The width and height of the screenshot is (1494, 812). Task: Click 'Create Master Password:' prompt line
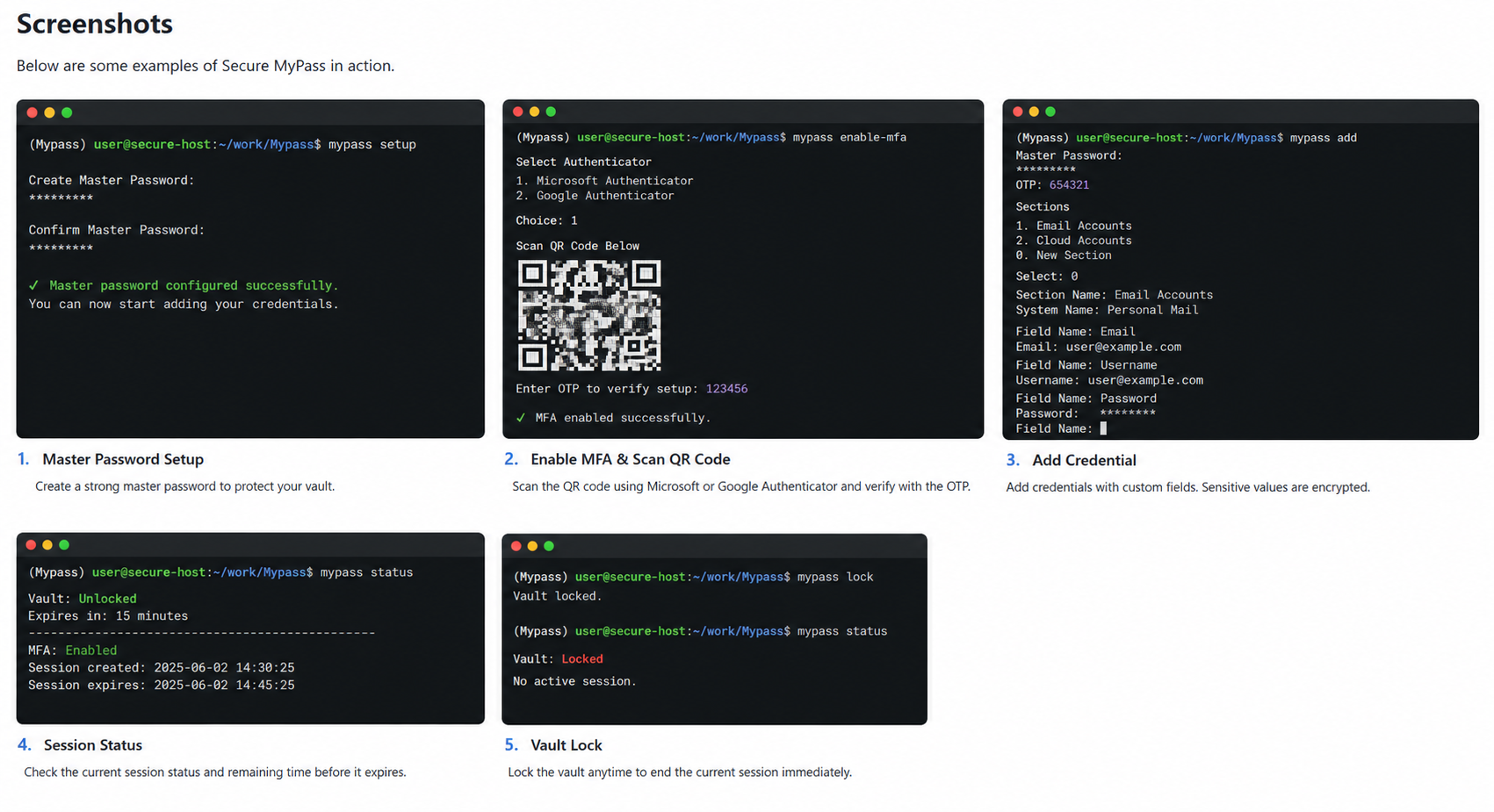[x=112, y=180]
